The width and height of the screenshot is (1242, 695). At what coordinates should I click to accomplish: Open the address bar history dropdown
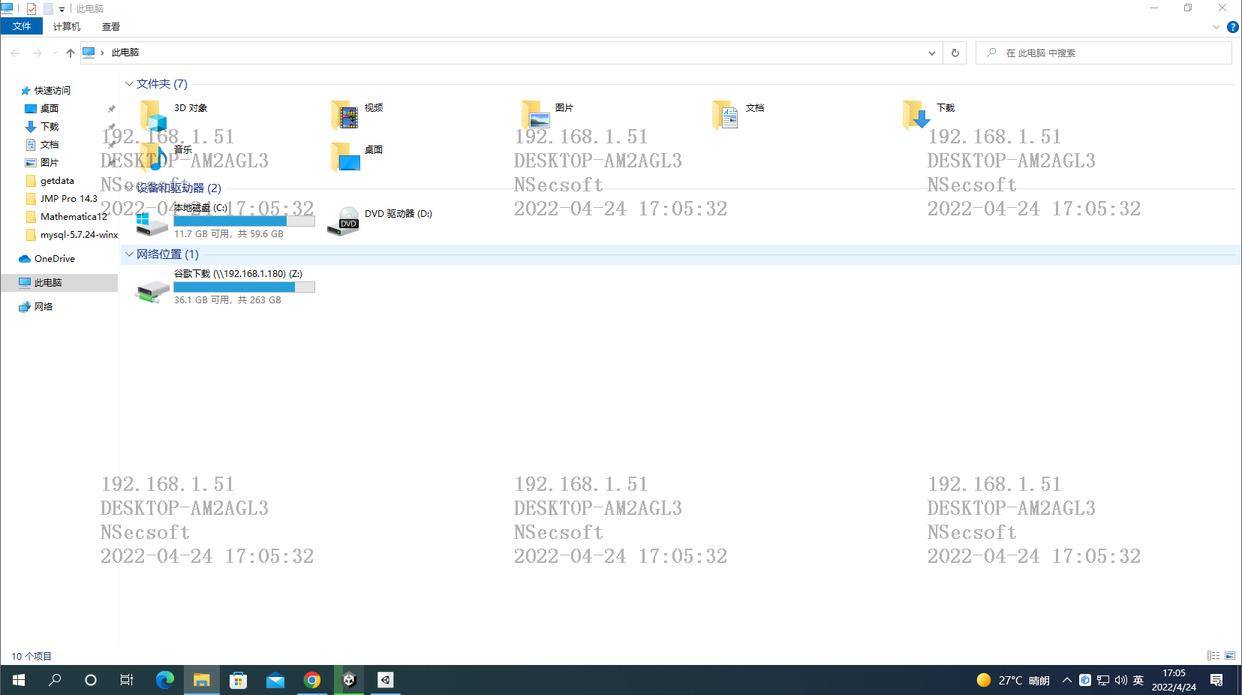[931, 53]
